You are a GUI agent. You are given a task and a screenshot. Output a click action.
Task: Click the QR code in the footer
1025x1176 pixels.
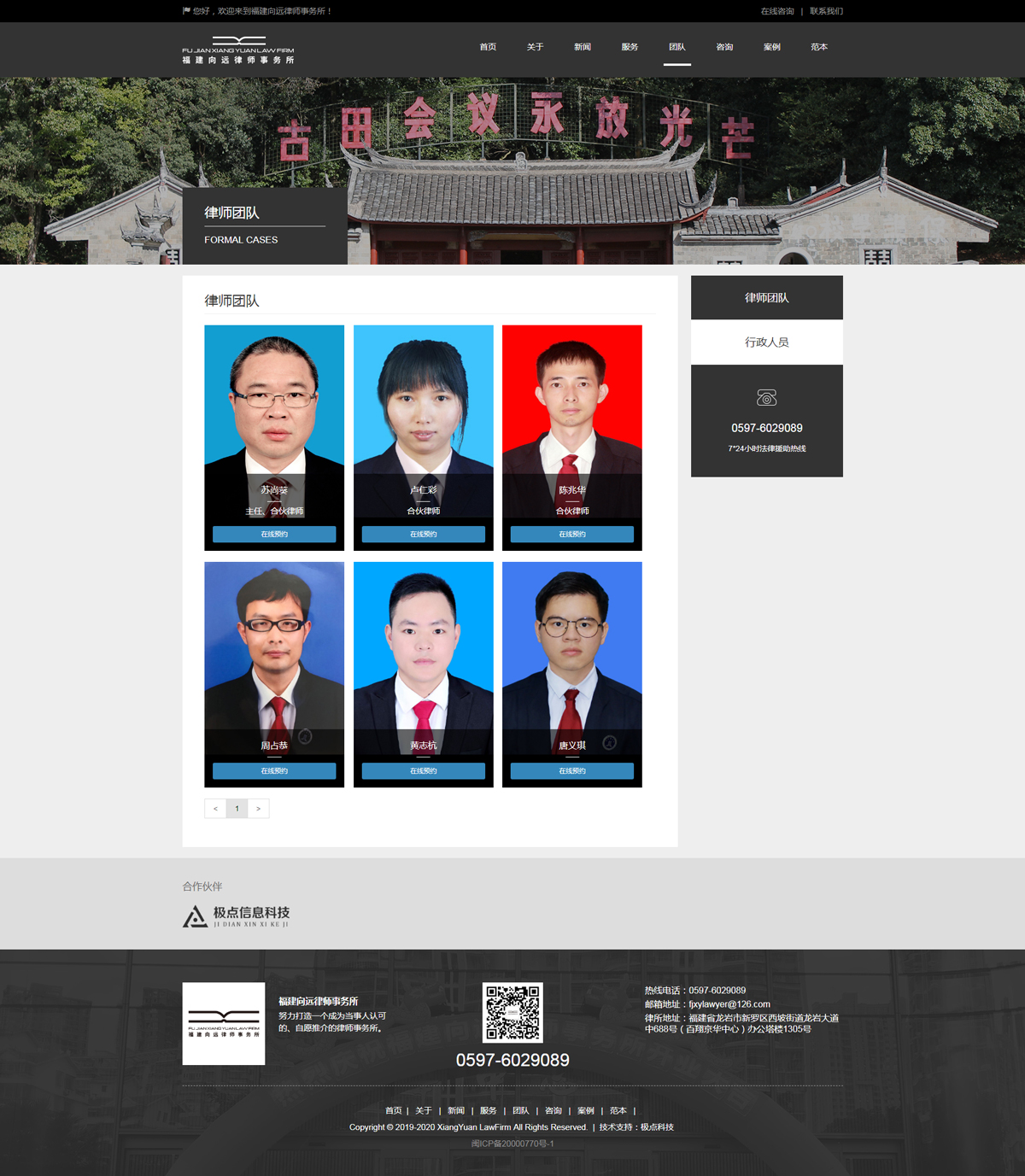(x=512, y=1012)
